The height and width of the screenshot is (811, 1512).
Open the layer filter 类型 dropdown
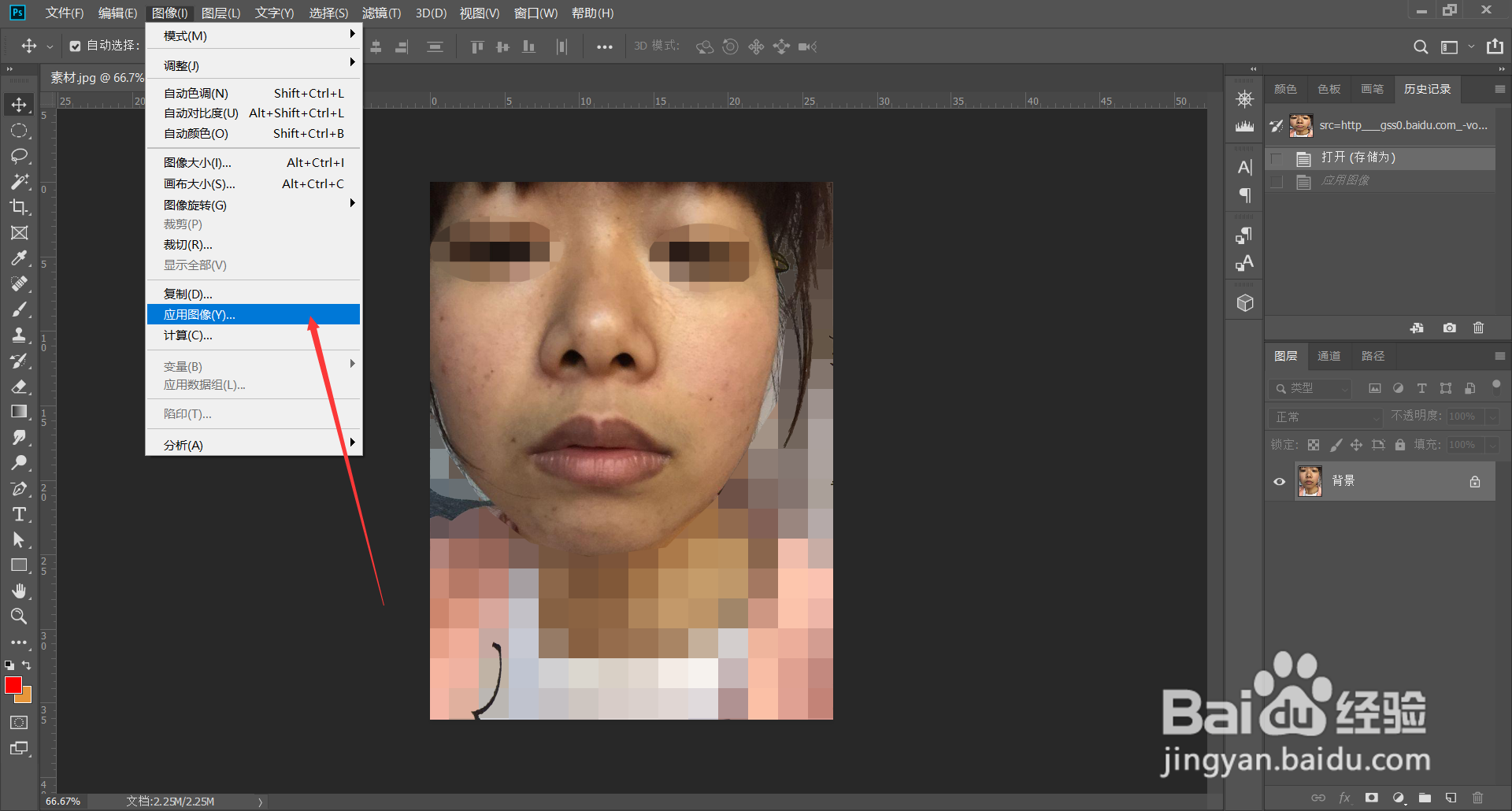(x=1310, y=388)
